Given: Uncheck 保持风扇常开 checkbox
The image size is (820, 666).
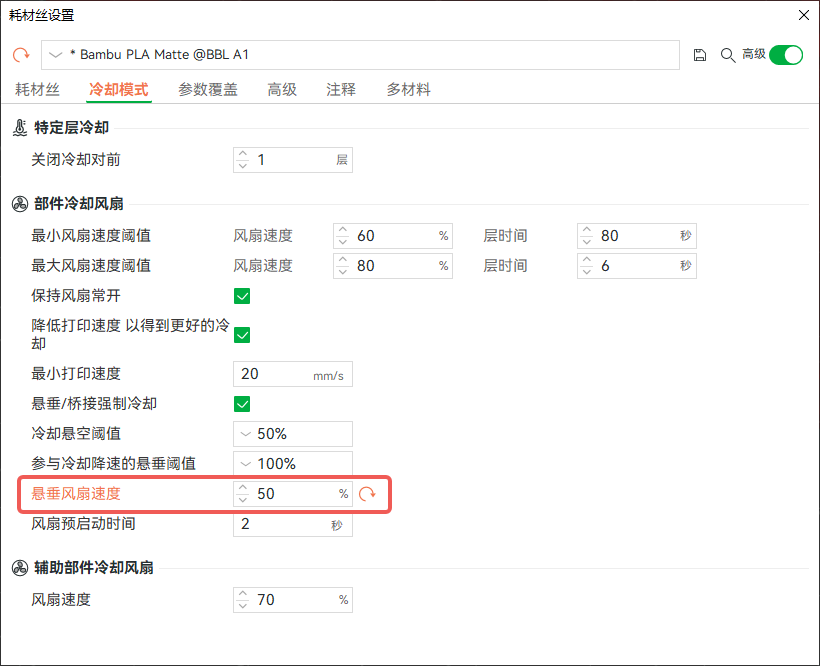Looking at the screenshot, I should (242, 296).
